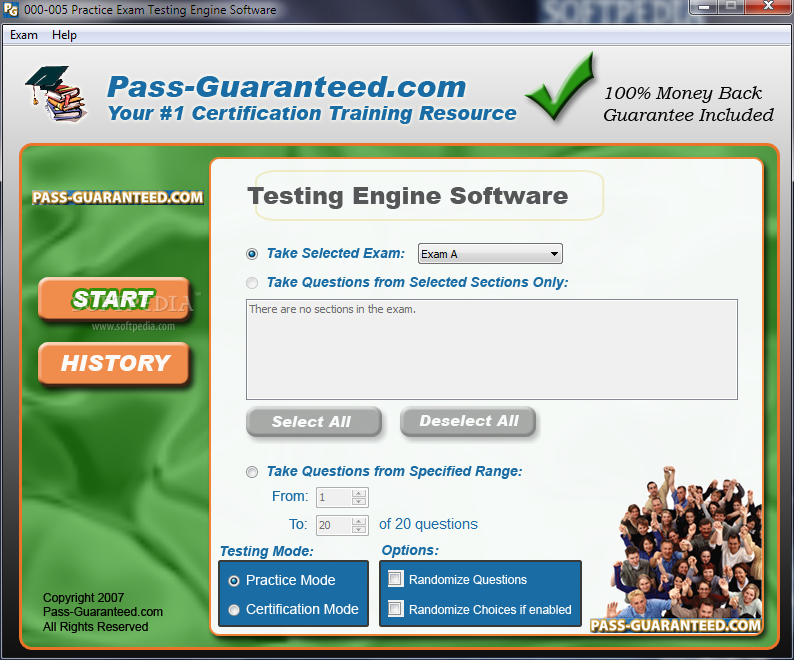
Task: Open the HISTORY button
Action: [x=114, y=363]
